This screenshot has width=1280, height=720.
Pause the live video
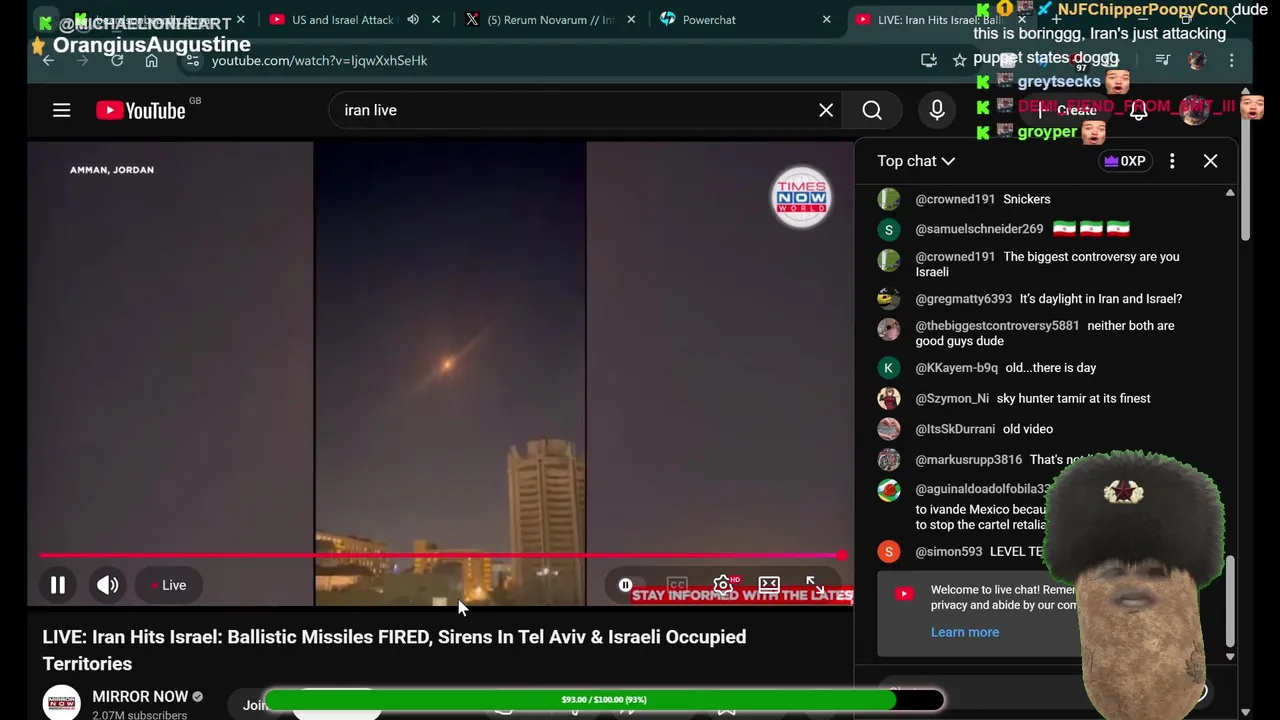pos(58,585)
